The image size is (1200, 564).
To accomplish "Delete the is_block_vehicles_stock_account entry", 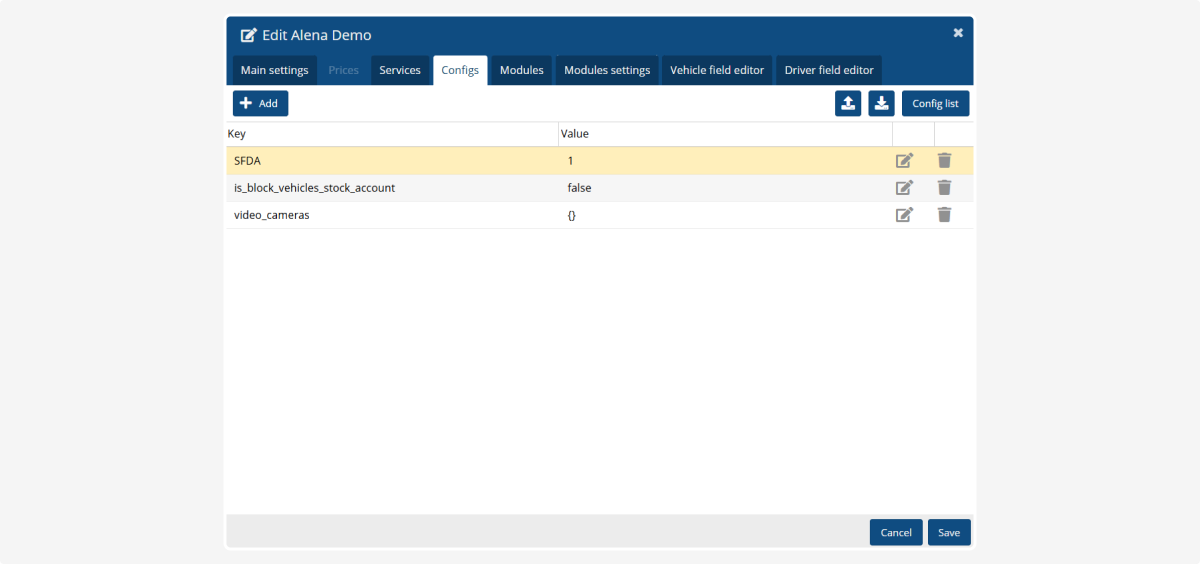I will click(944, 187).
